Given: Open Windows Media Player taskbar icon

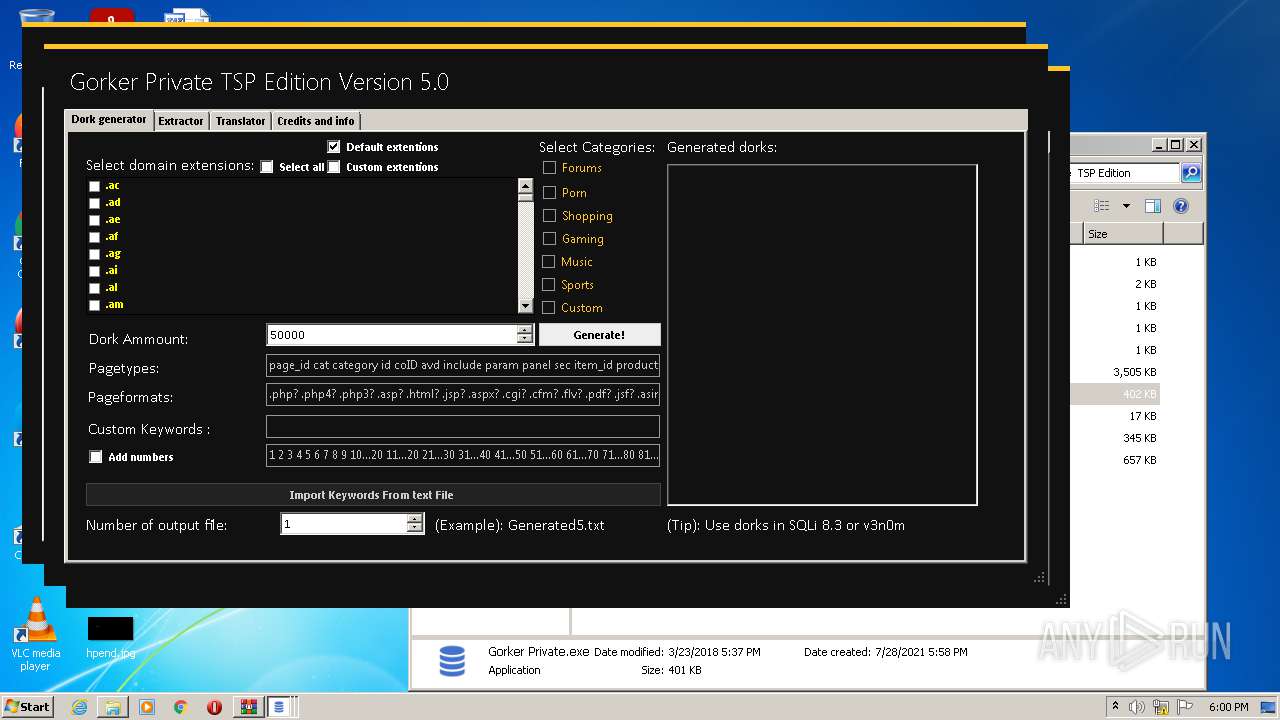Looking at the screenshot, I should [x=147, y=707].
